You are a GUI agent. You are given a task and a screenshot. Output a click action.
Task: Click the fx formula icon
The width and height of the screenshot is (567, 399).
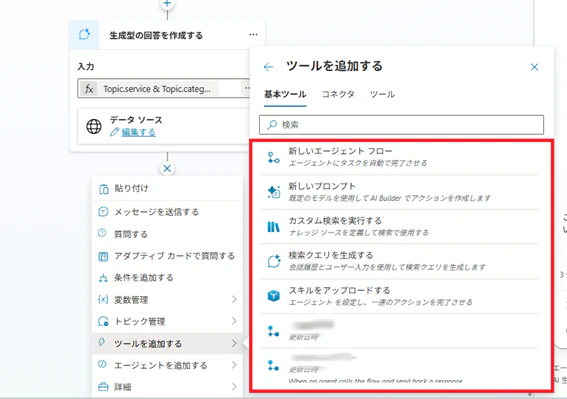pos(89,89)
